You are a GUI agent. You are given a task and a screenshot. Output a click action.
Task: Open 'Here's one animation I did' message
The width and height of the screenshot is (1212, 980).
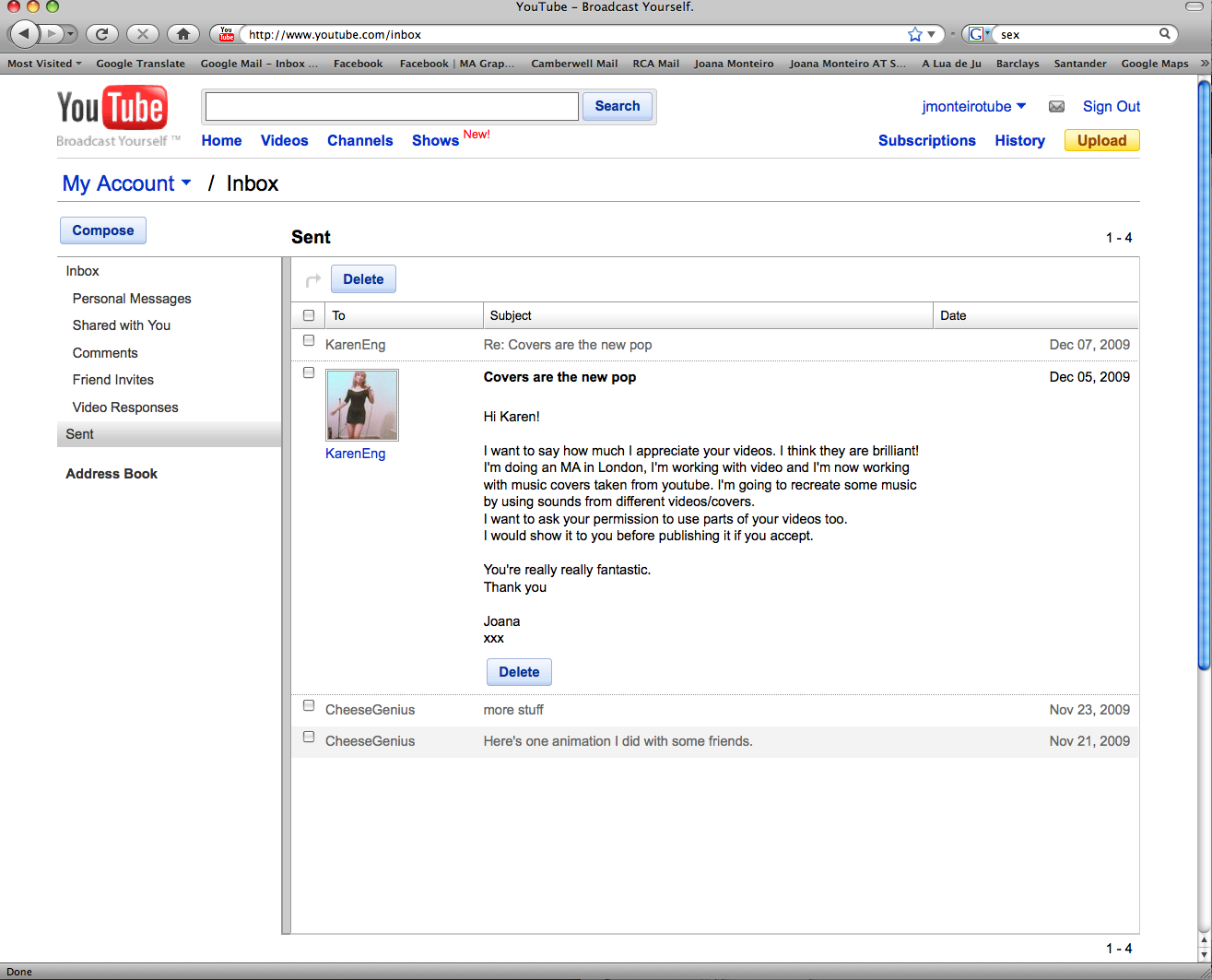coord(618,741)
